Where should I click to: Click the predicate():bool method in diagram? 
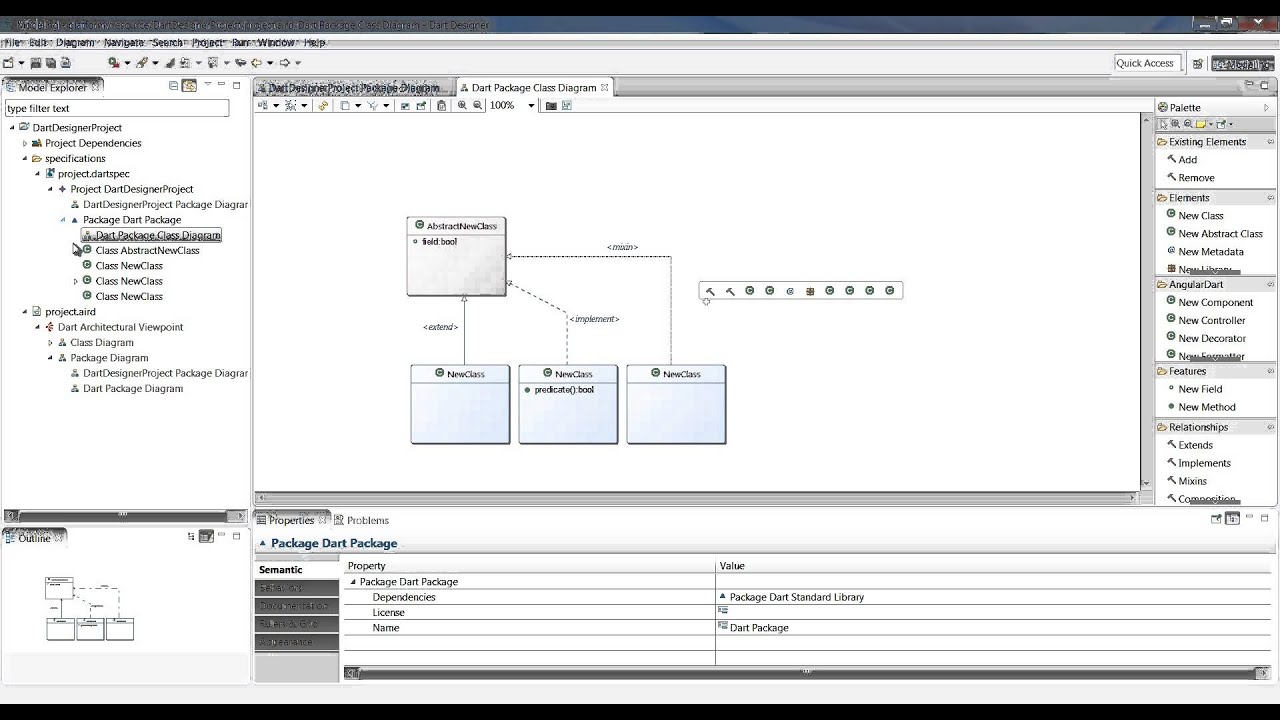558,389
